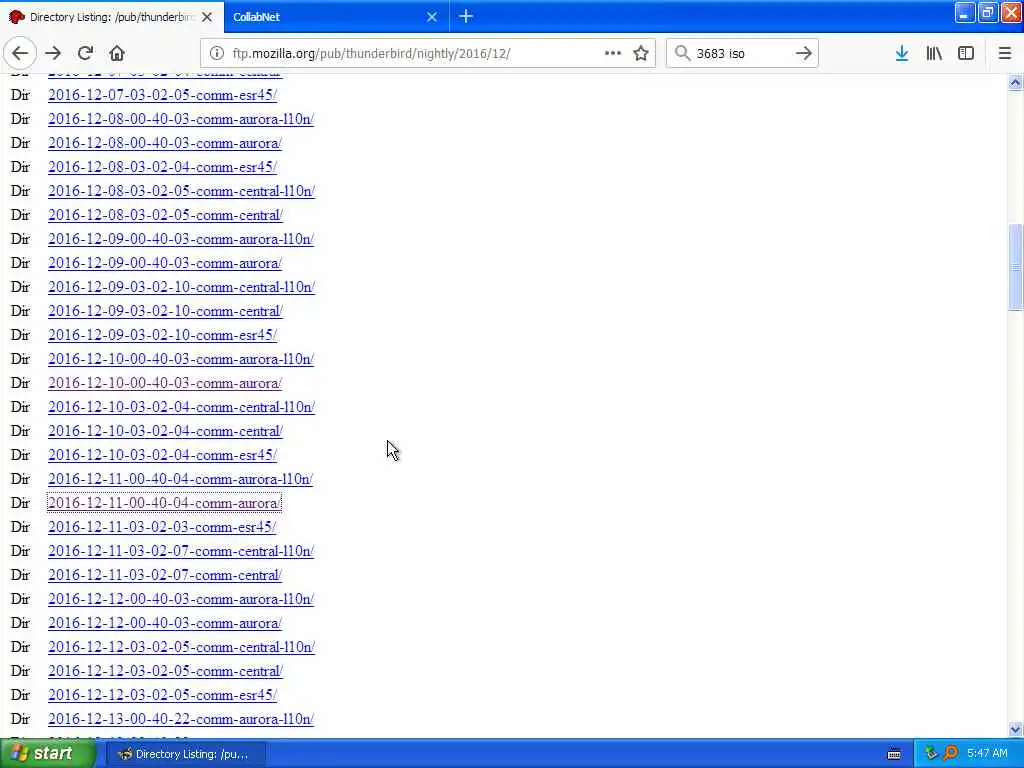Click the 5:47 AM system clock
Screen dimensions: 1024x768
click(x=987, y=754)
